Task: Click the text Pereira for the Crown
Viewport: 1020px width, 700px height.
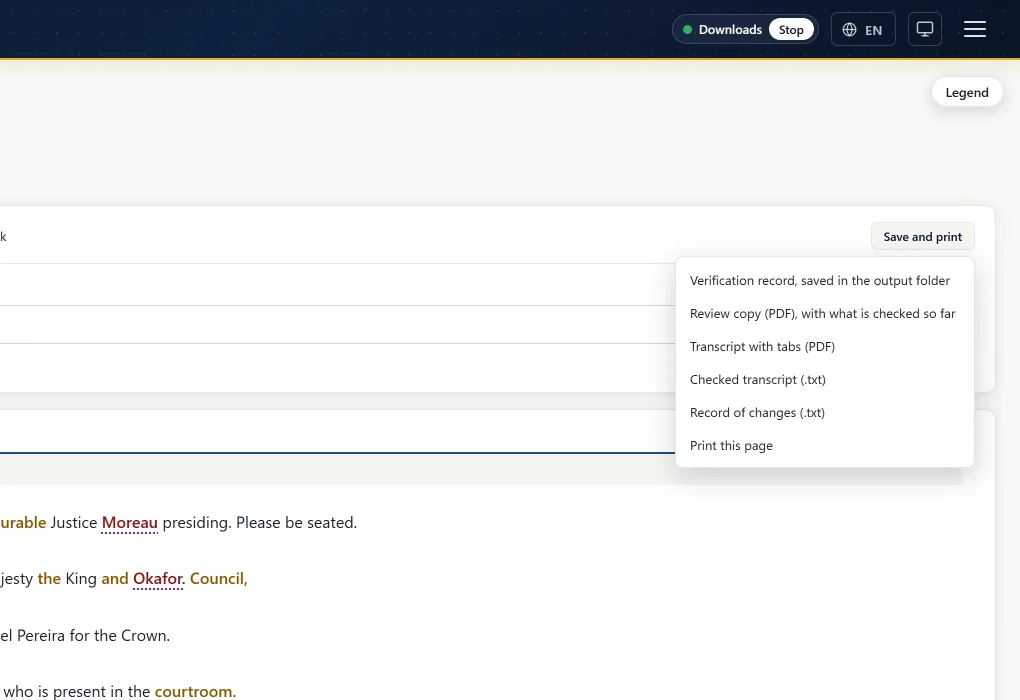Action: click(93, 636)
